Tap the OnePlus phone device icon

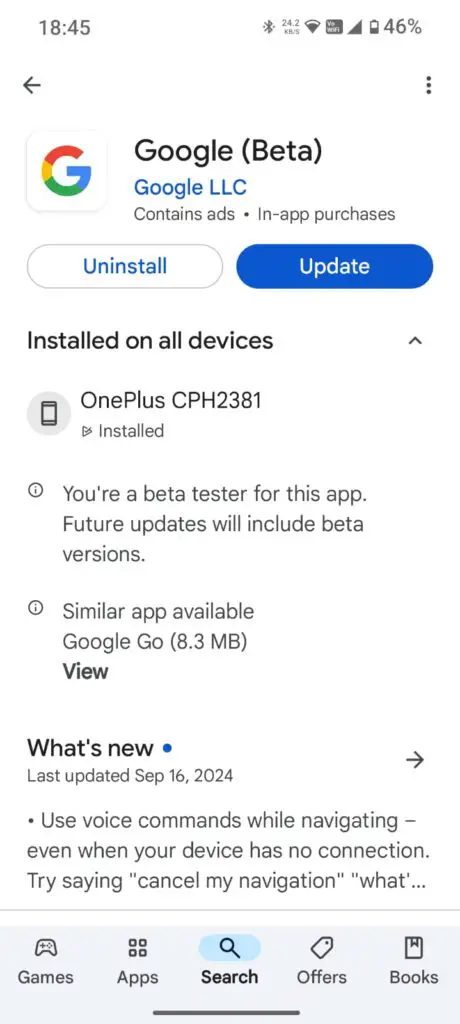coord(48,413)
